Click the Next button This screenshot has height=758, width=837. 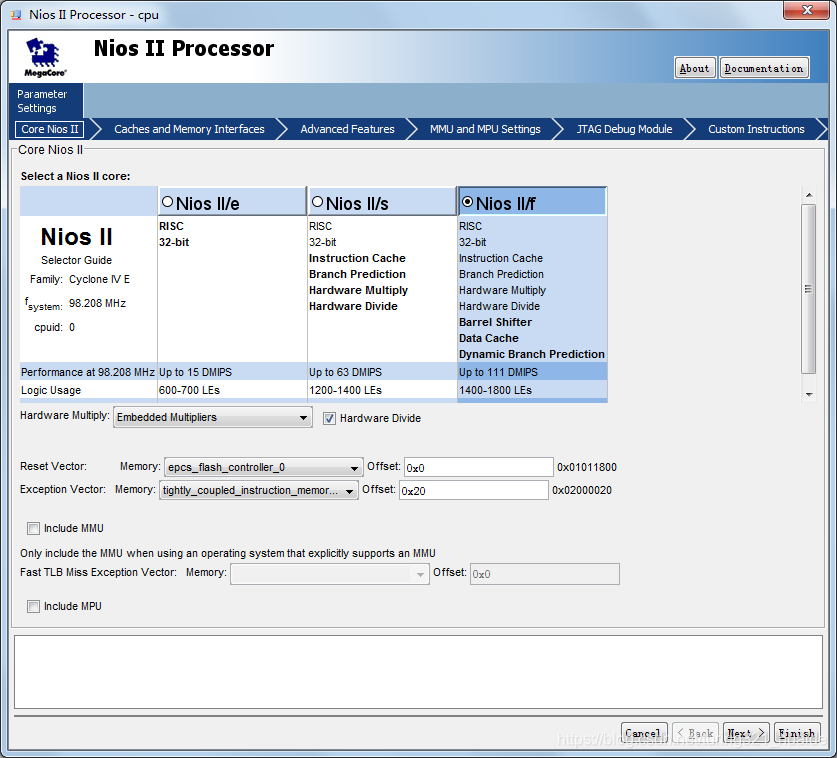pyautogui.click(x=746, y=733)
